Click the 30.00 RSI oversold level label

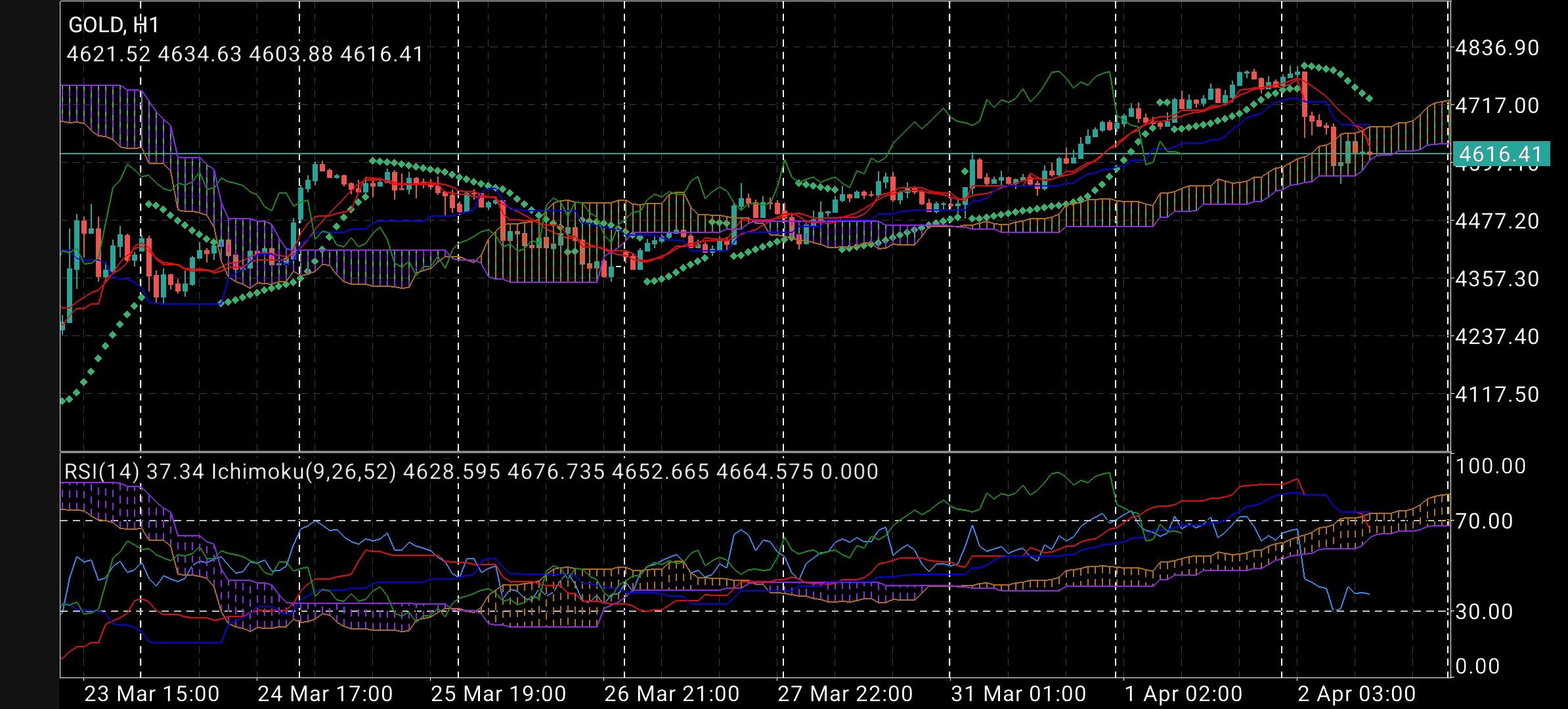(1484, 612)
